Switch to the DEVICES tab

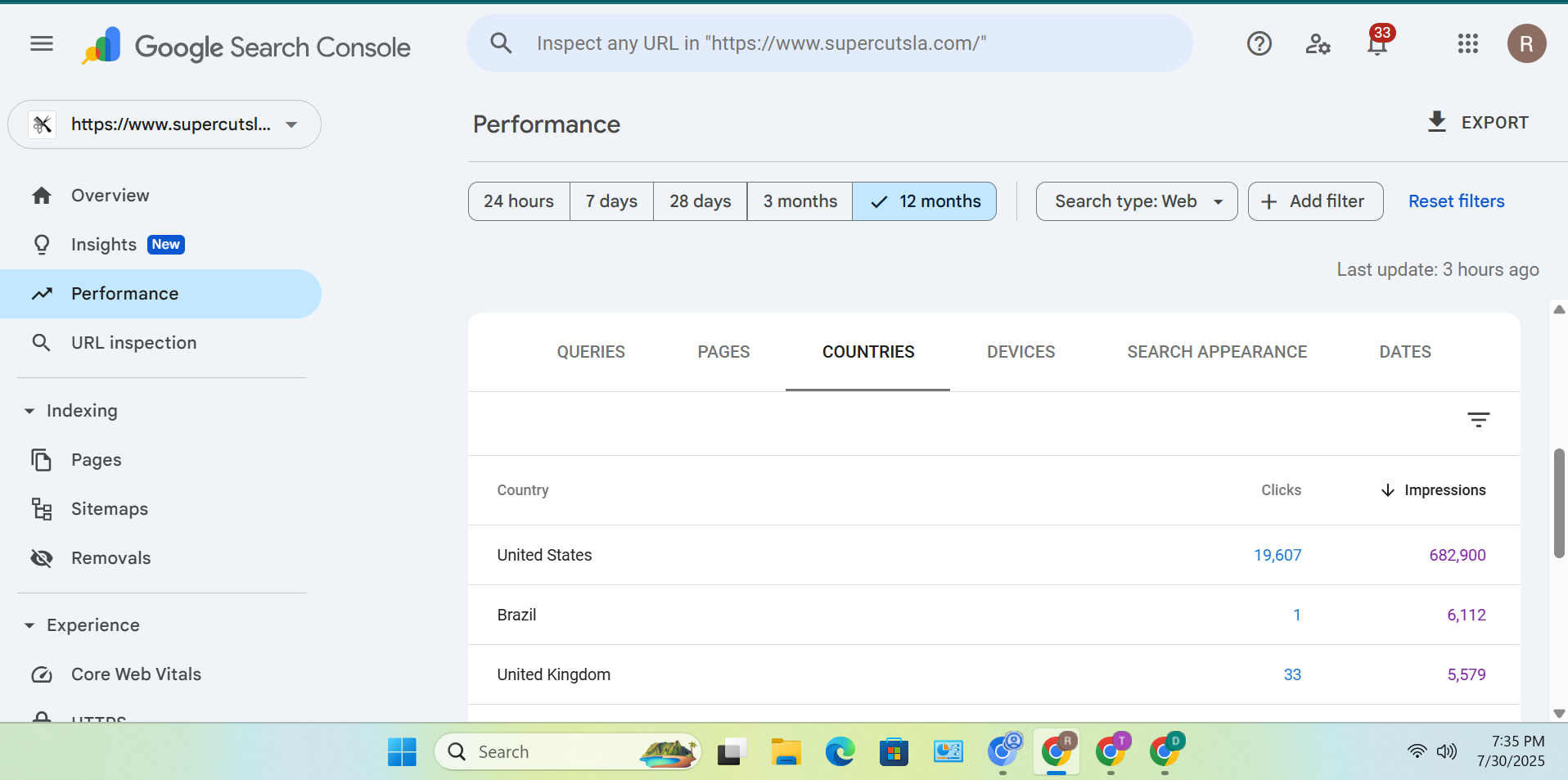click(x=1021, y=352)
